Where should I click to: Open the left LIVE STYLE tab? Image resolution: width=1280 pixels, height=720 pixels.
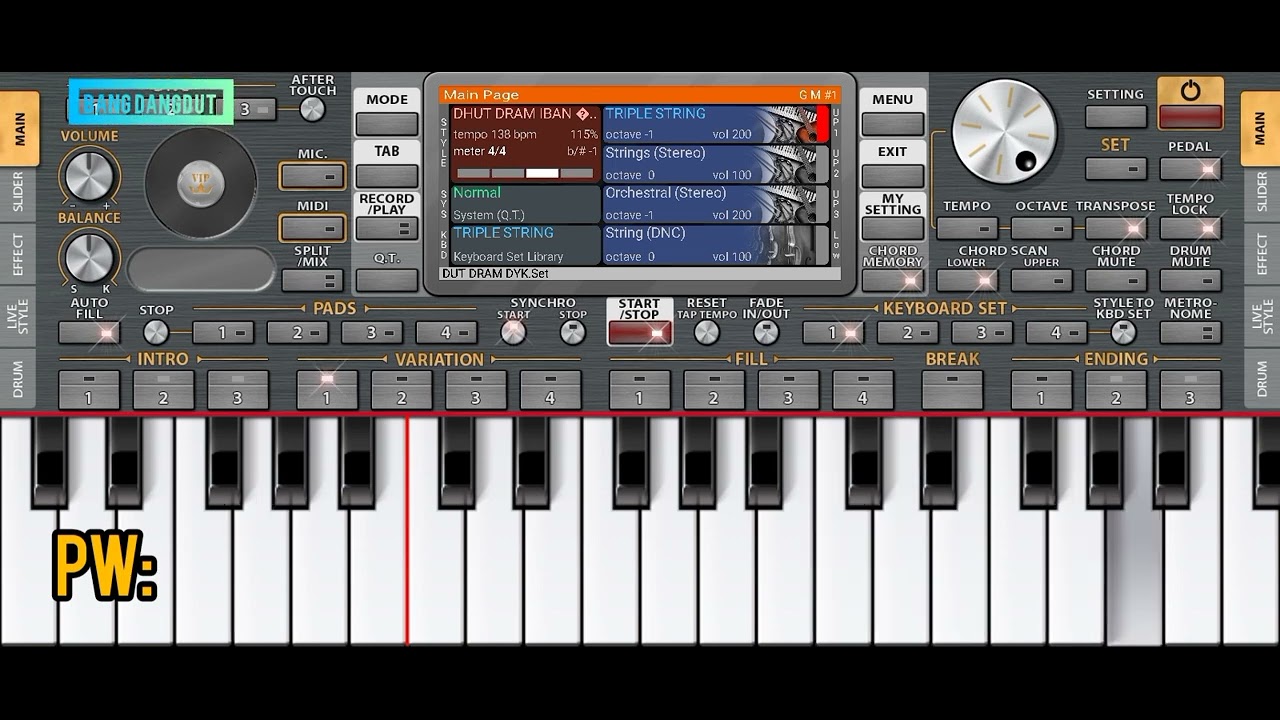tap(19, 316)
